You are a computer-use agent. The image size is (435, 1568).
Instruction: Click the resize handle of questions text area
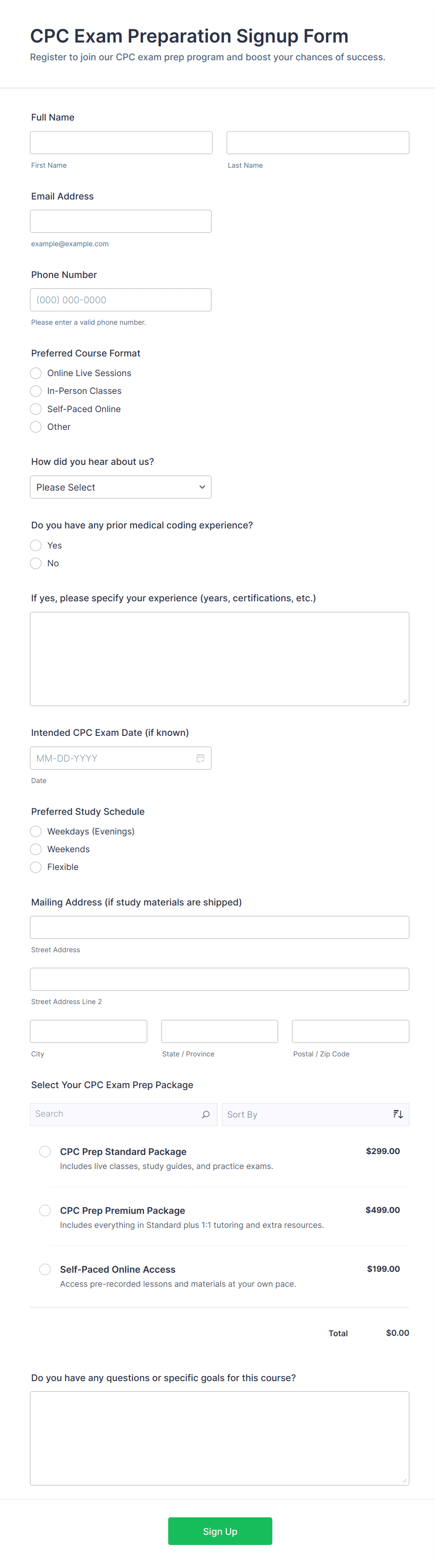pyautogui.click(x=405, y=1480)
